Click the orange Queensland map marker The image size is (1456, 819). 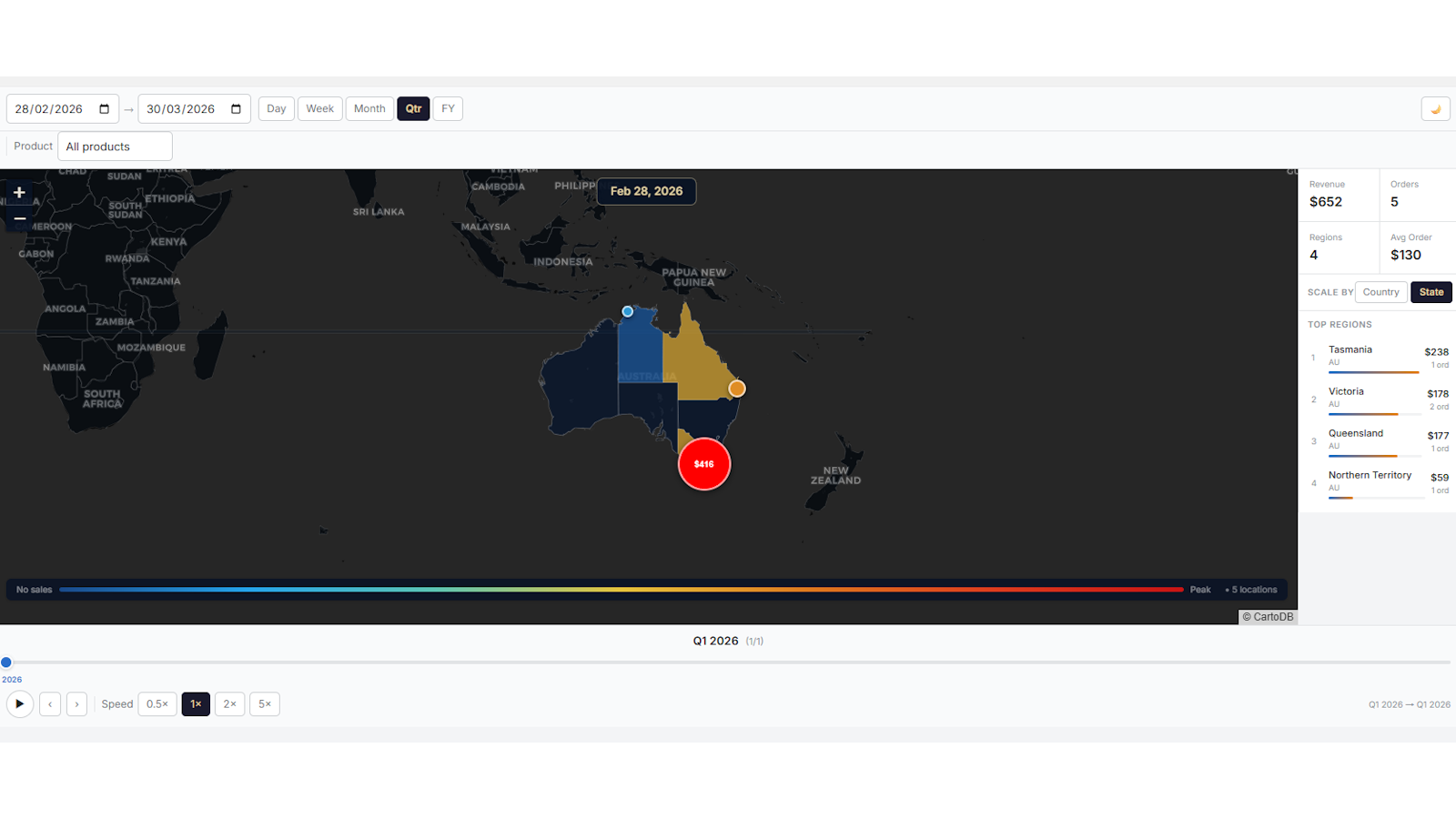pyautogui.click(x=737, y=389)
